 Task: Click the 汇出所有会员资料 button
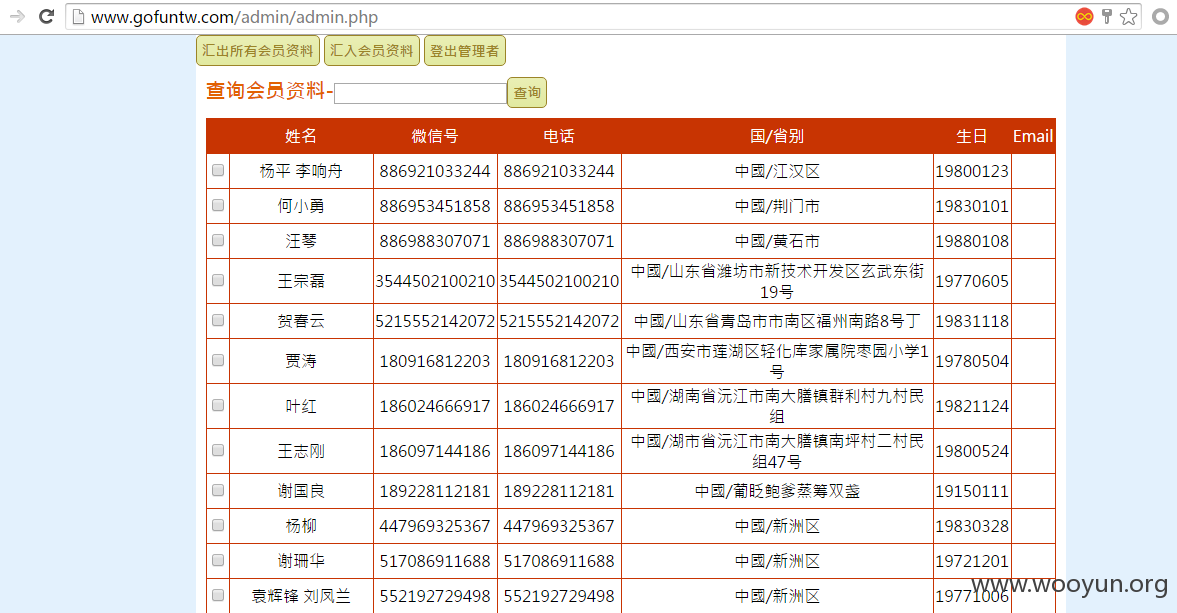click(257, 50)
